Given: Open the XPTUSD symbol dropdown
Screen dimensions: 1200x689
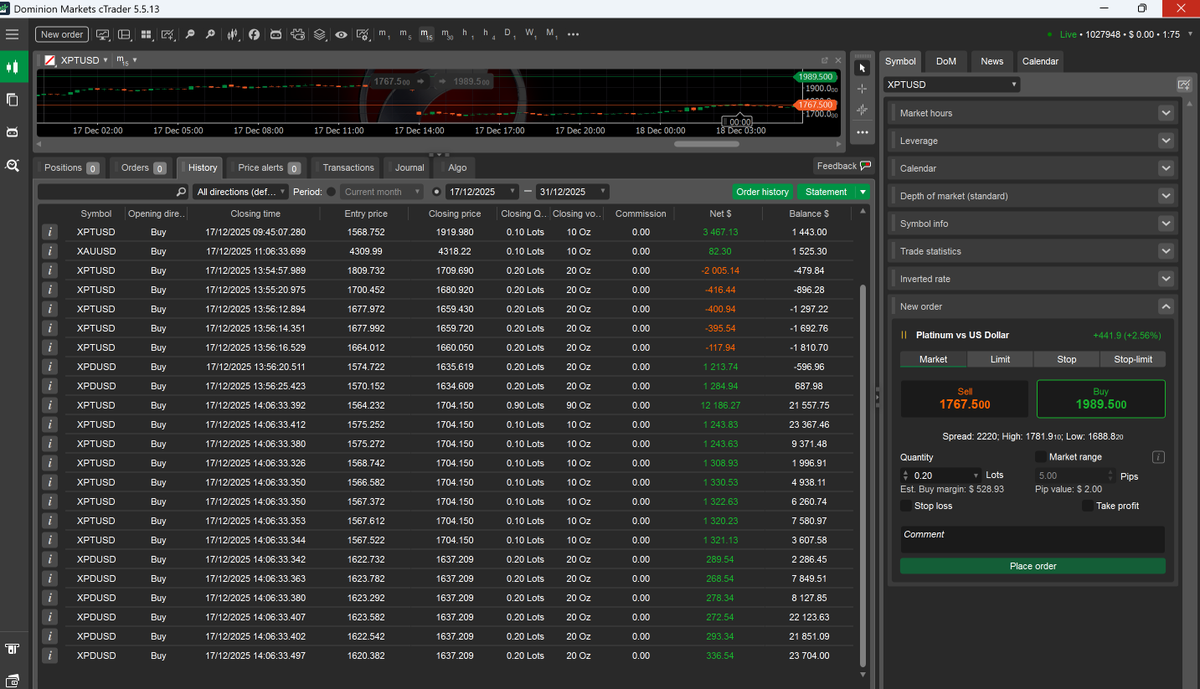Looking at the screenshot, I should (950, 84).
